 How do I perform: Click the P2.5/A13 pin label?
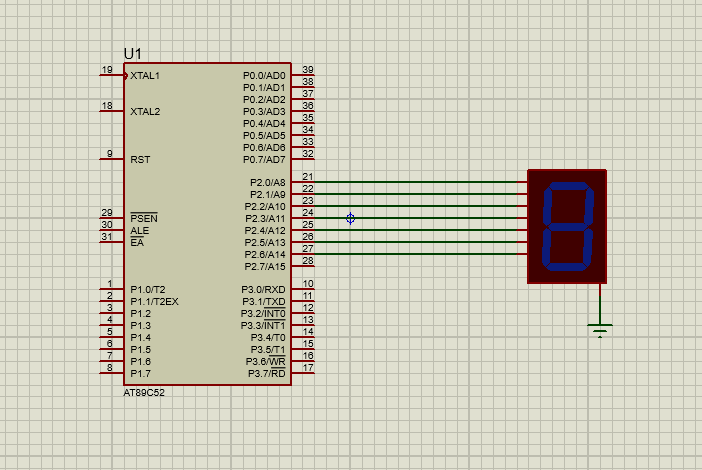pyautogui.click(x=265, y=243)
